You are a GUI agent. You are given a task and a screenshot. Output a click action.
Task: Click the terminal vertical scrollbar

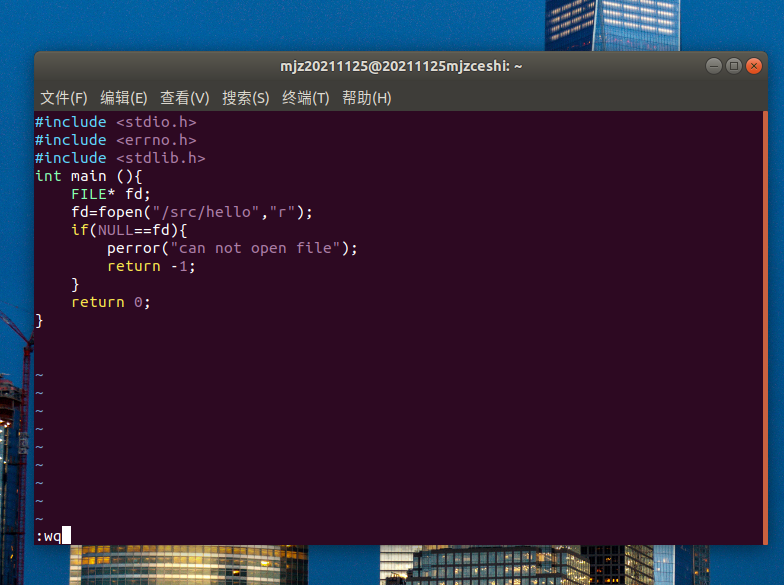point(765,328)
